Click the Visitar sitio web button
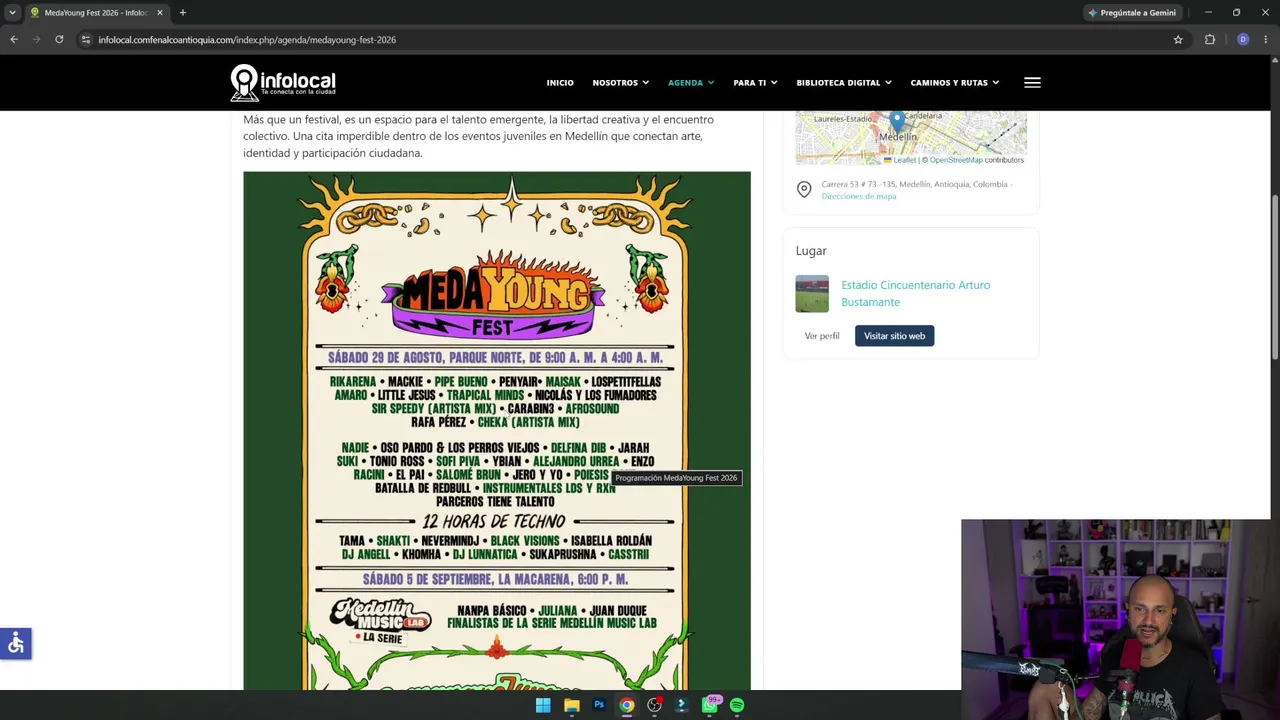This screenshot has height=720, width=1280. (894, 336)
